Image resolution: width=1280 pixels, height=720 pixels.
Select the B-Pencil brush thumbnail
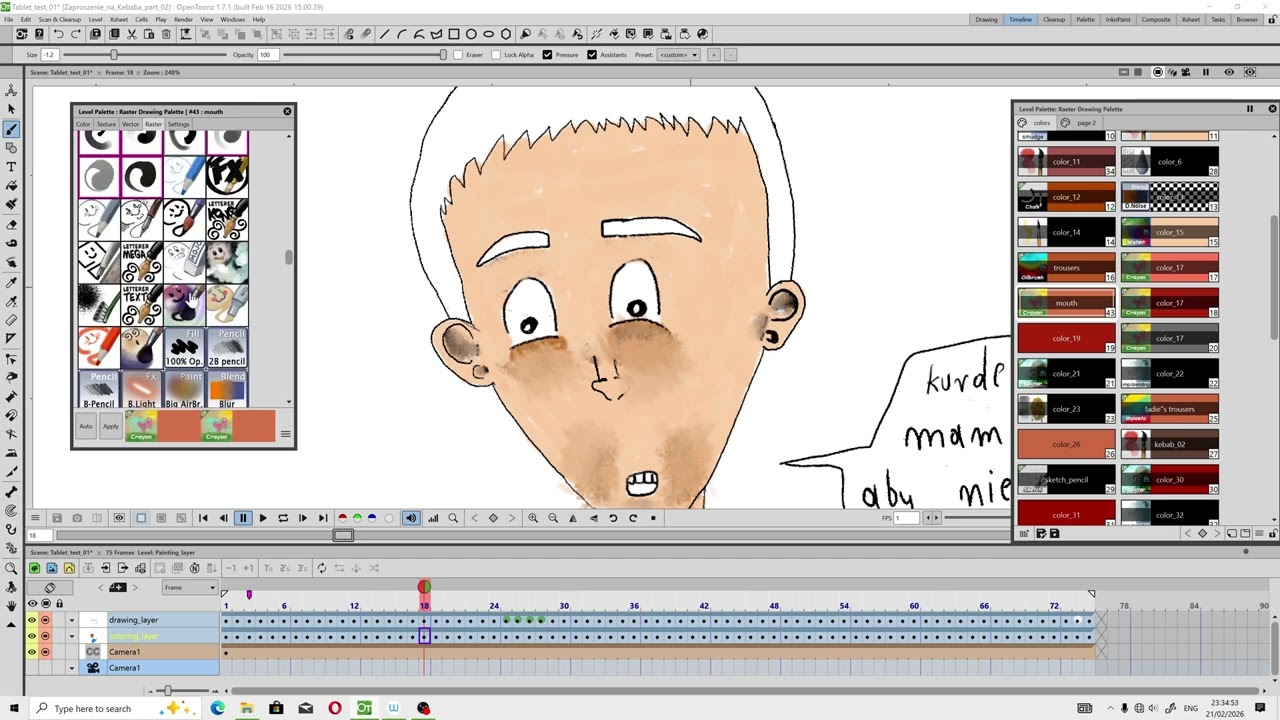(99, 390)
